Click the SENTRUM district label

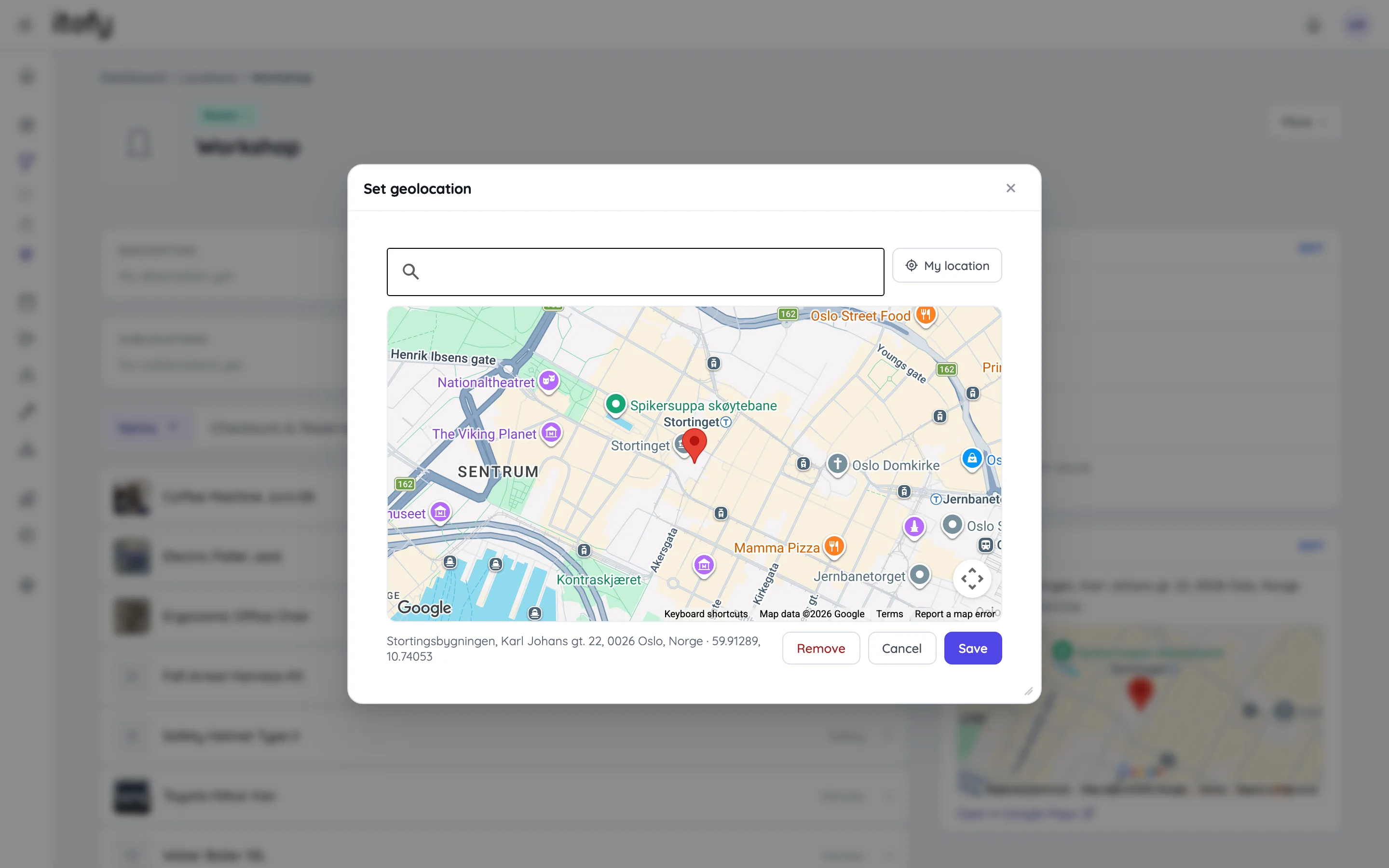(x=498, y=472)
